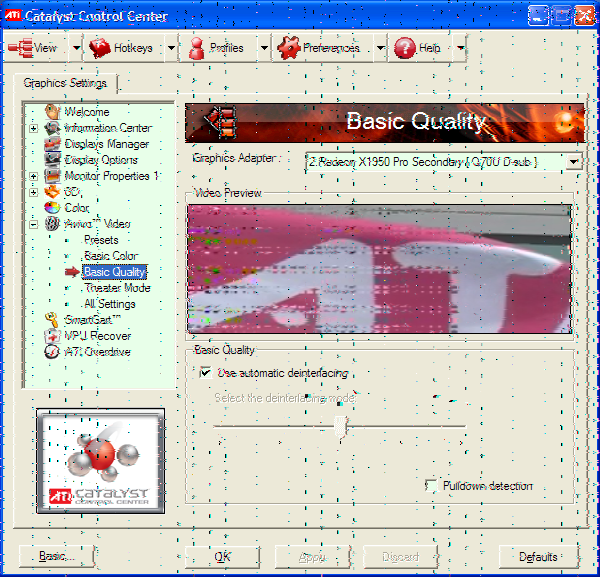Open Displays Manager entry
Screen dimensions: 600x577
(x=107, y=144)
